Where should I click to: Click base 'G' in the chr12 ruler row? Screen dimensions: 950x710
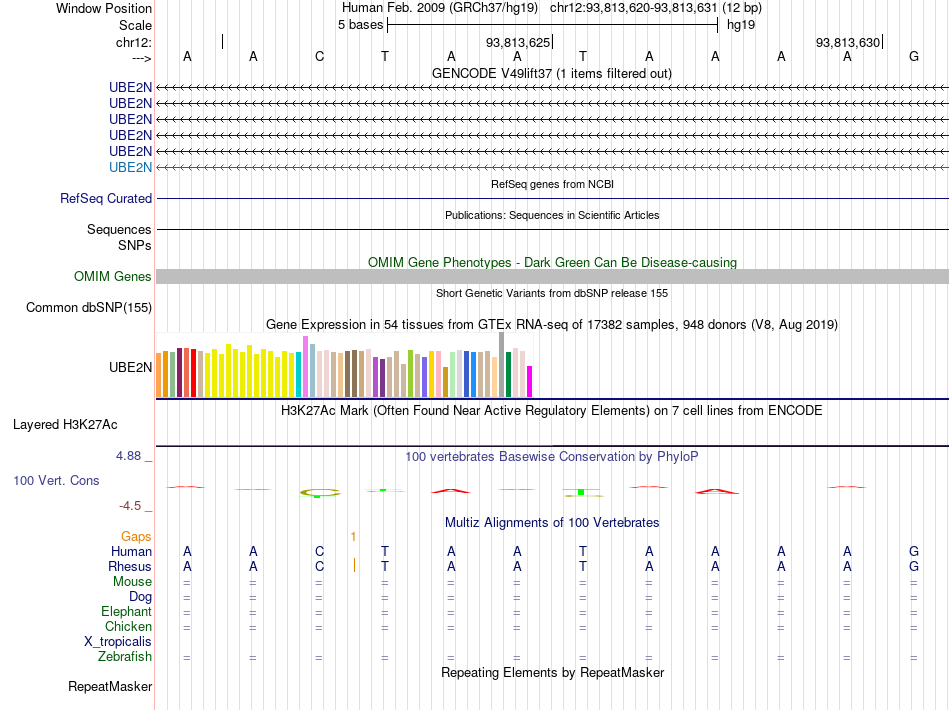[914, 57]
